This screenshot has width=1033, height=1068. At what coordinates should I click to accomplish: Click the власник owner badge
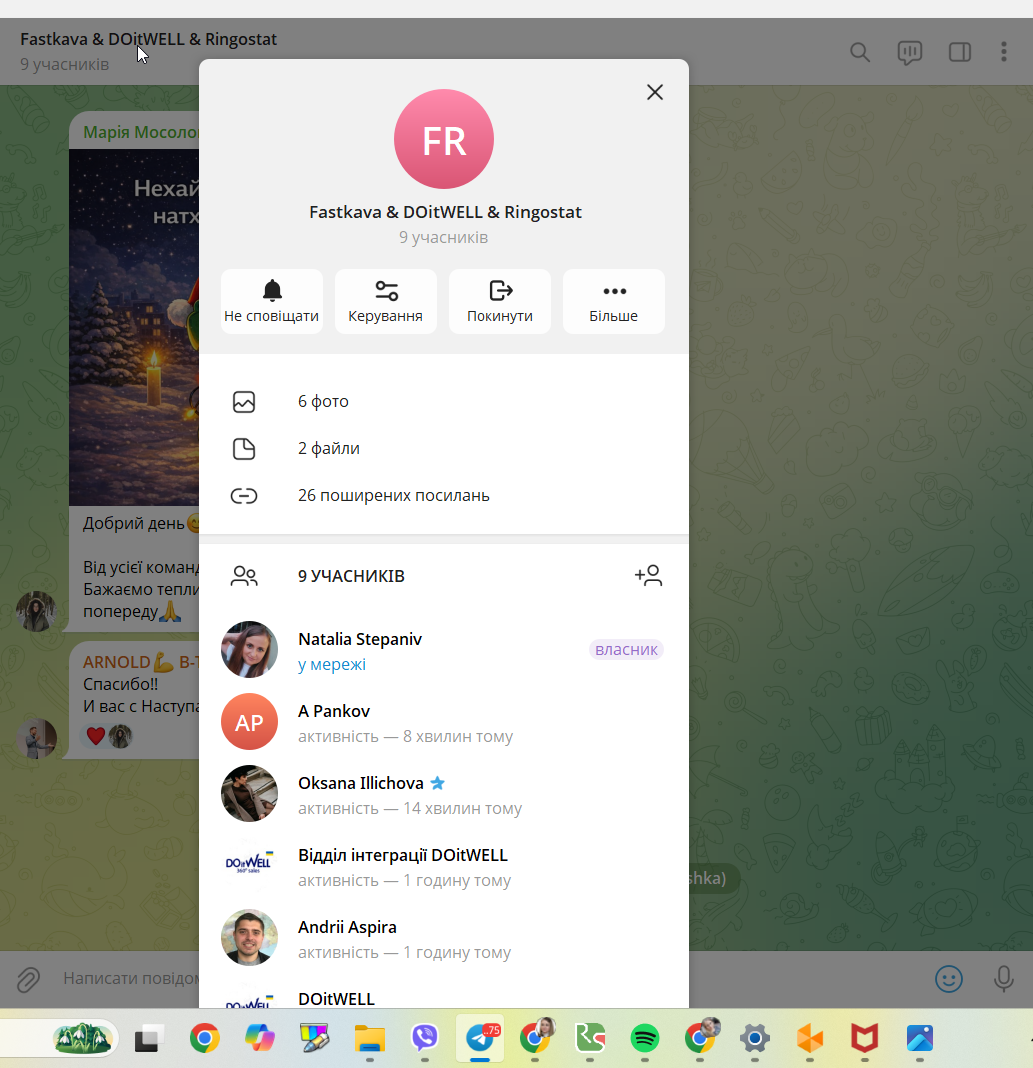click(x=626, y=650)
